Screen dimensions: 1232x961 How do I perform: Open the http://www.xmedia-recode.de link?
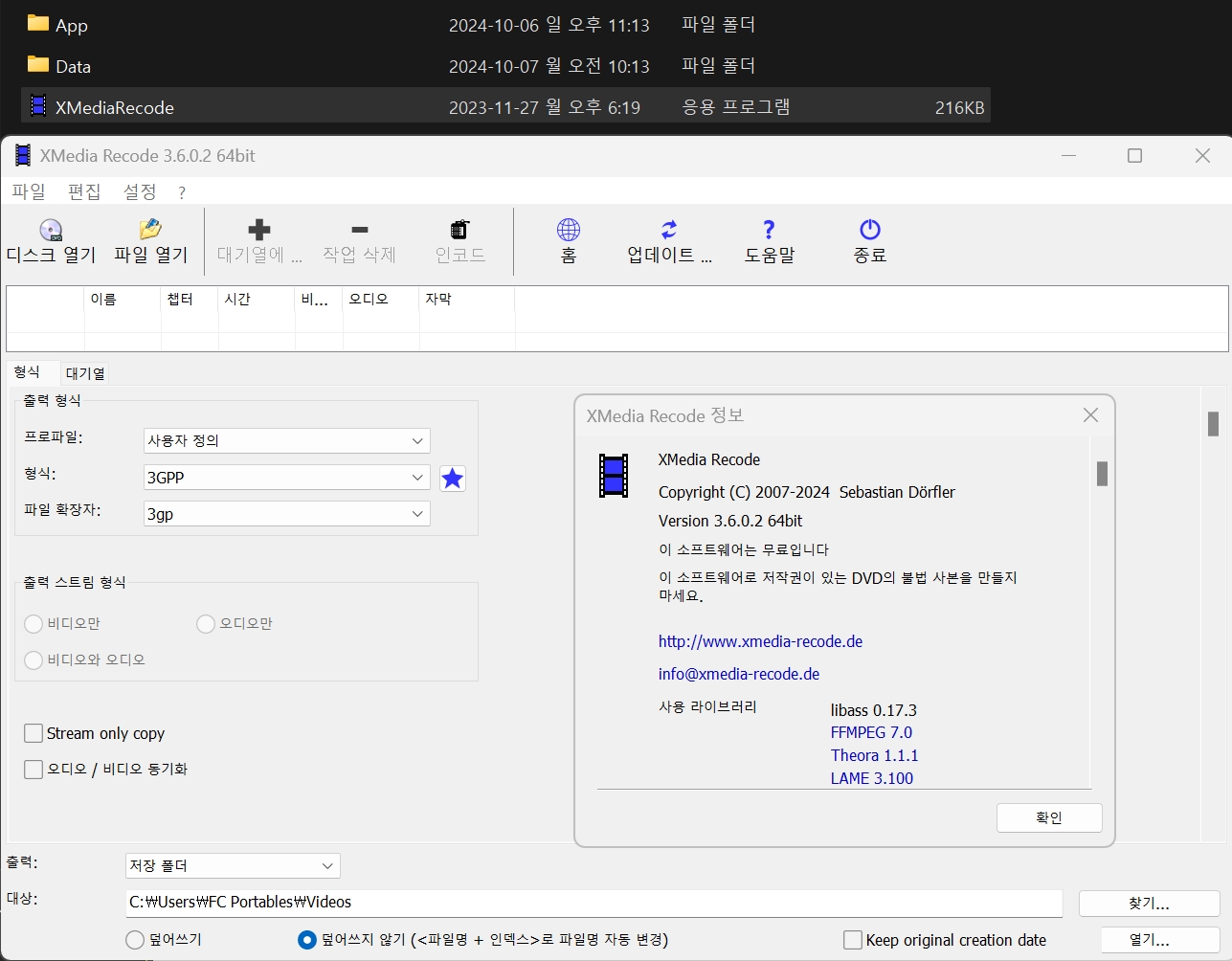click(760, 641)
